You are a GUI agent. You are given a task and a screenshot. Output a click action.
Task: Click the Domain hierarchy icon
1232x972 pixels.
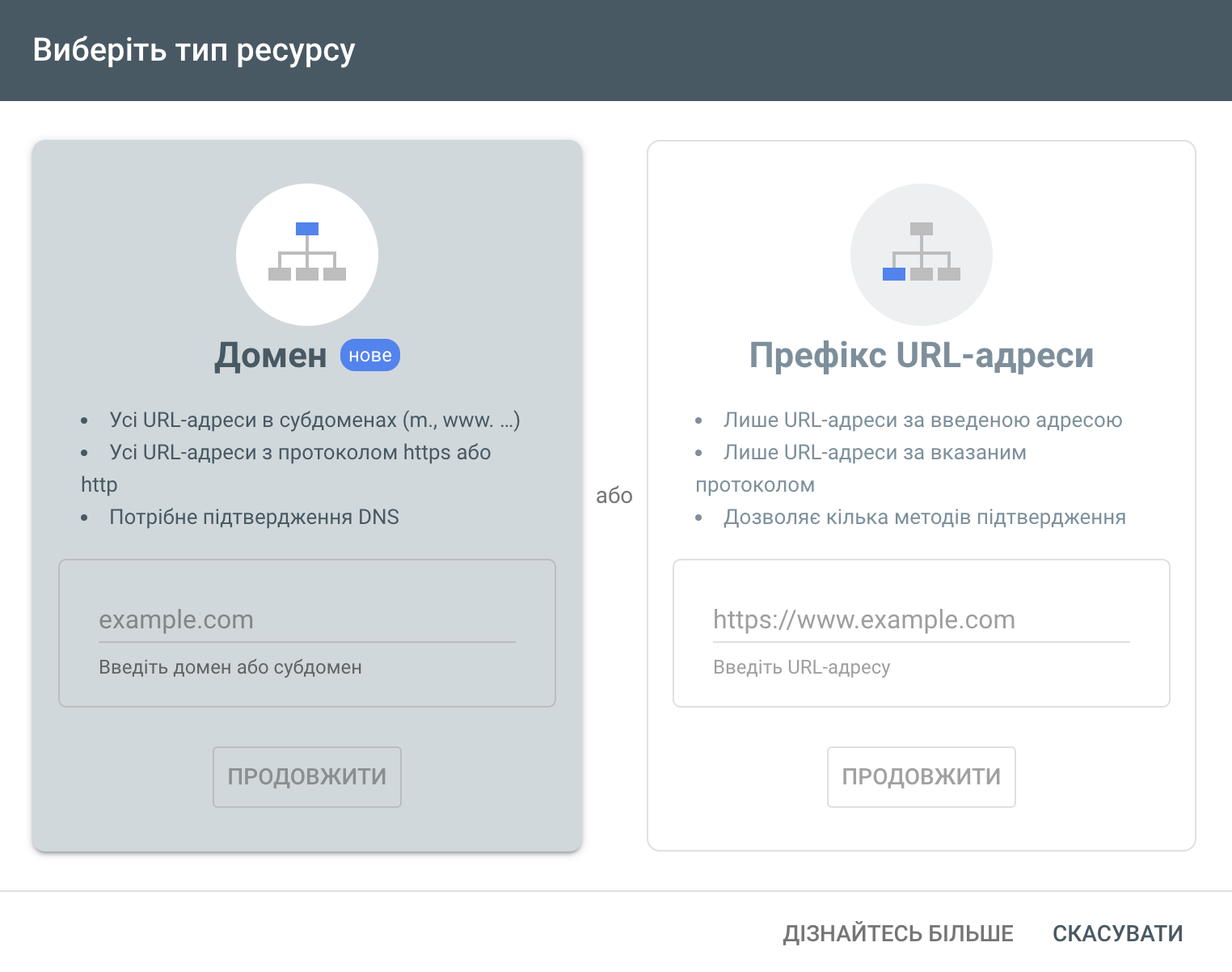[x=307, y=254]
